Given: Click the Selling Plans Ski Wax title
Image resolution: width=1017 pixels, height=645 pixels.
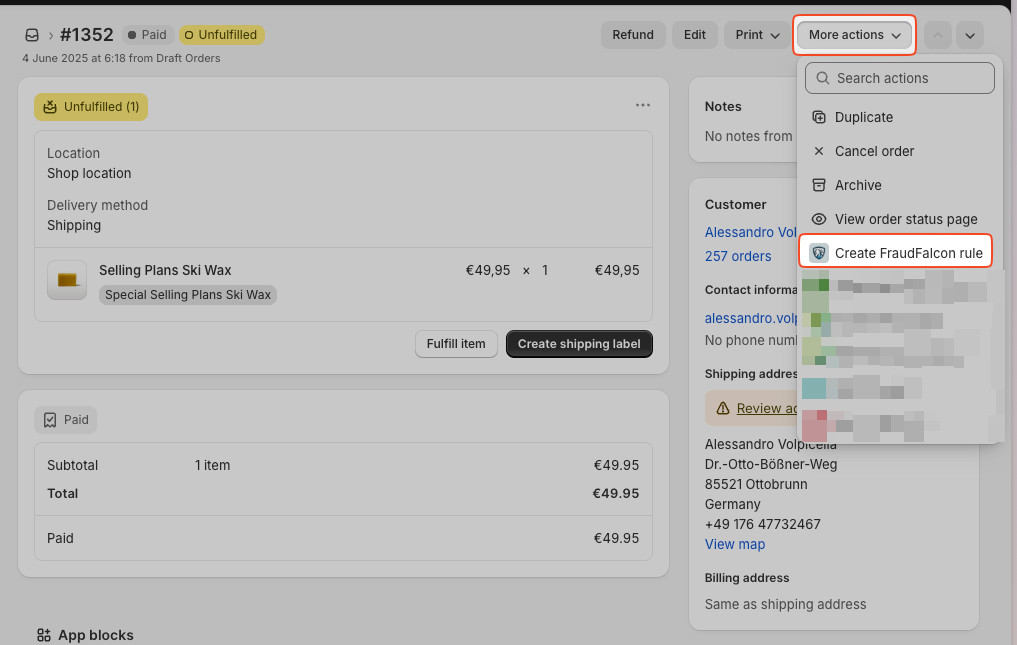Looking at the screenshot, I should 165,271.
